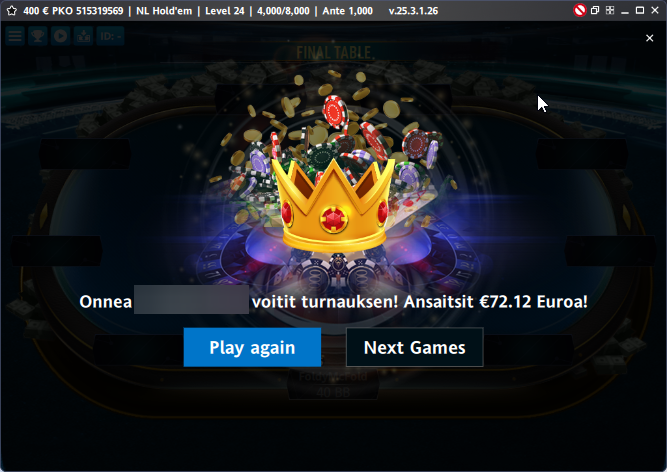Viewport: 667px width, 472px height.
Task: Click the FoldyMcFold player seat
Action: pyautogui.click(x=333, y=384)
